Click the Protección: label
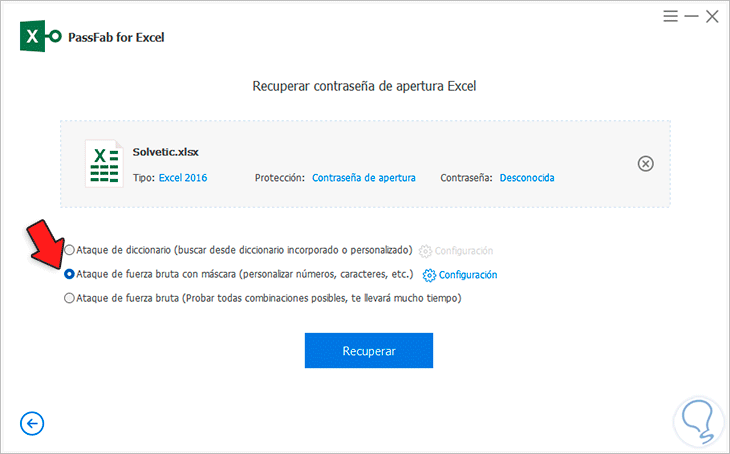This screenshot has height=454, width=730. (280, 178)
